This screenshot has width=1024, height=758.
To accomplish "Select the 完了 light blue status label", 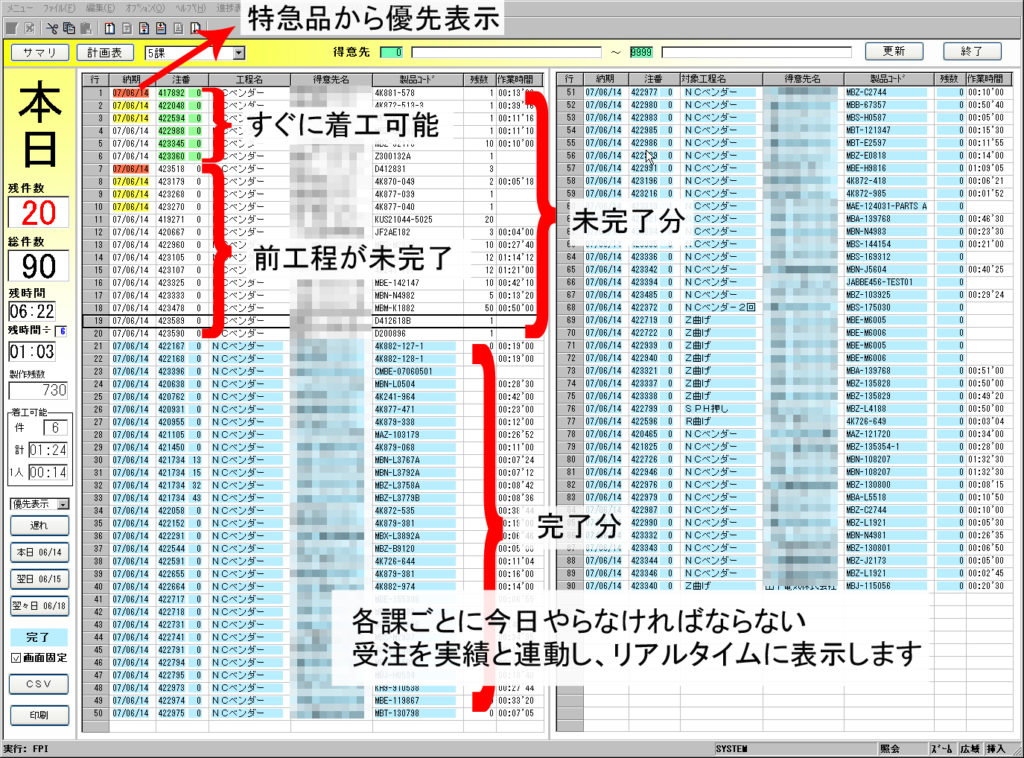I will click(x=40, y=637).
